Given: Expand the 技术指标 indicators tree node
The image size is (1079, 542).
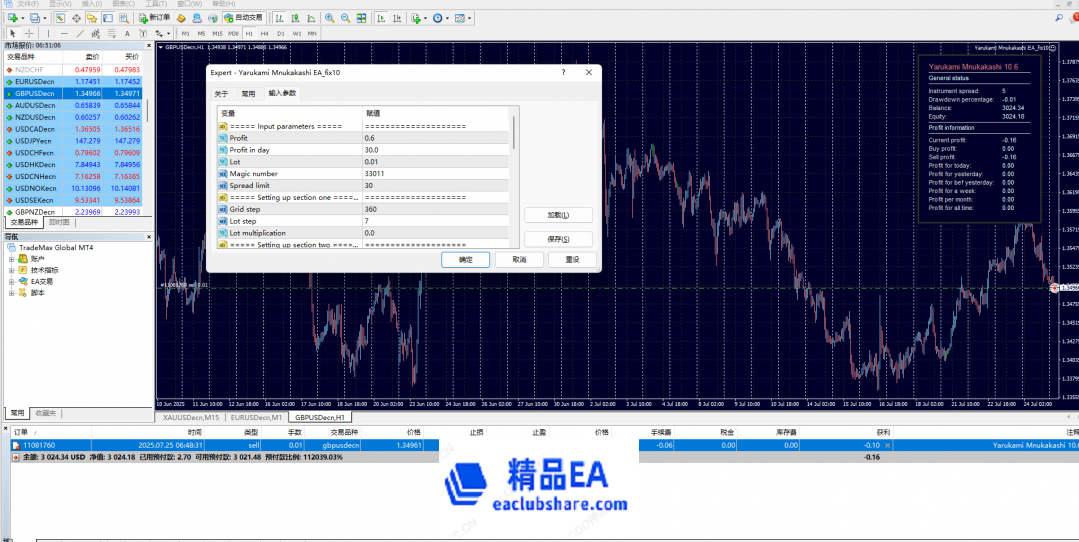Looking at the screenshot, I should coord(12,270).
